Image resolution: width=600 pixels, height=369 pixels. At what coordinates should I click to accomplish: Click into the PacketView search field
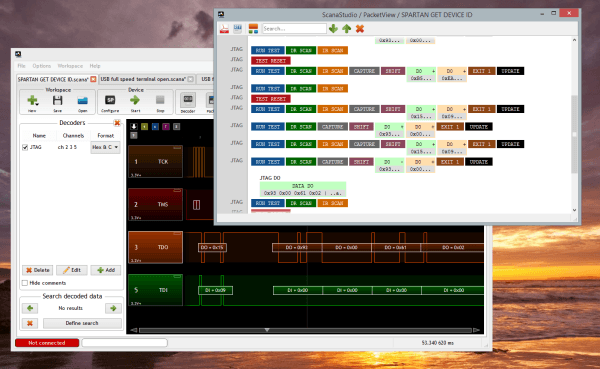pos(294,29)
